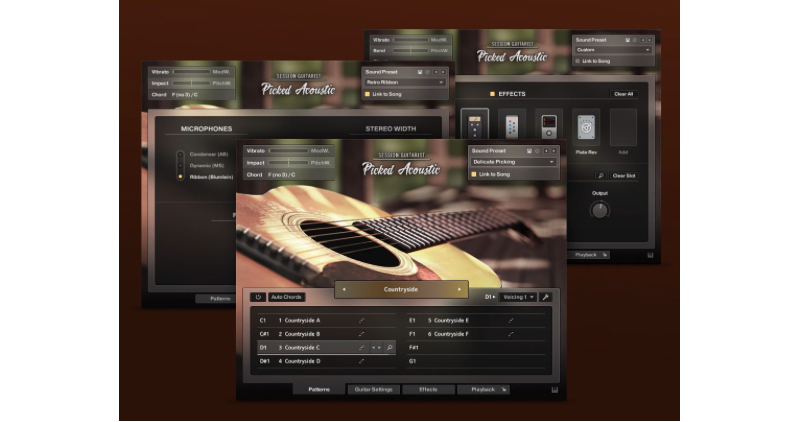Click the save icon in the Delicate Picking Sound Preset panel
Screen dimensions: 800x422
coord(529,151)
